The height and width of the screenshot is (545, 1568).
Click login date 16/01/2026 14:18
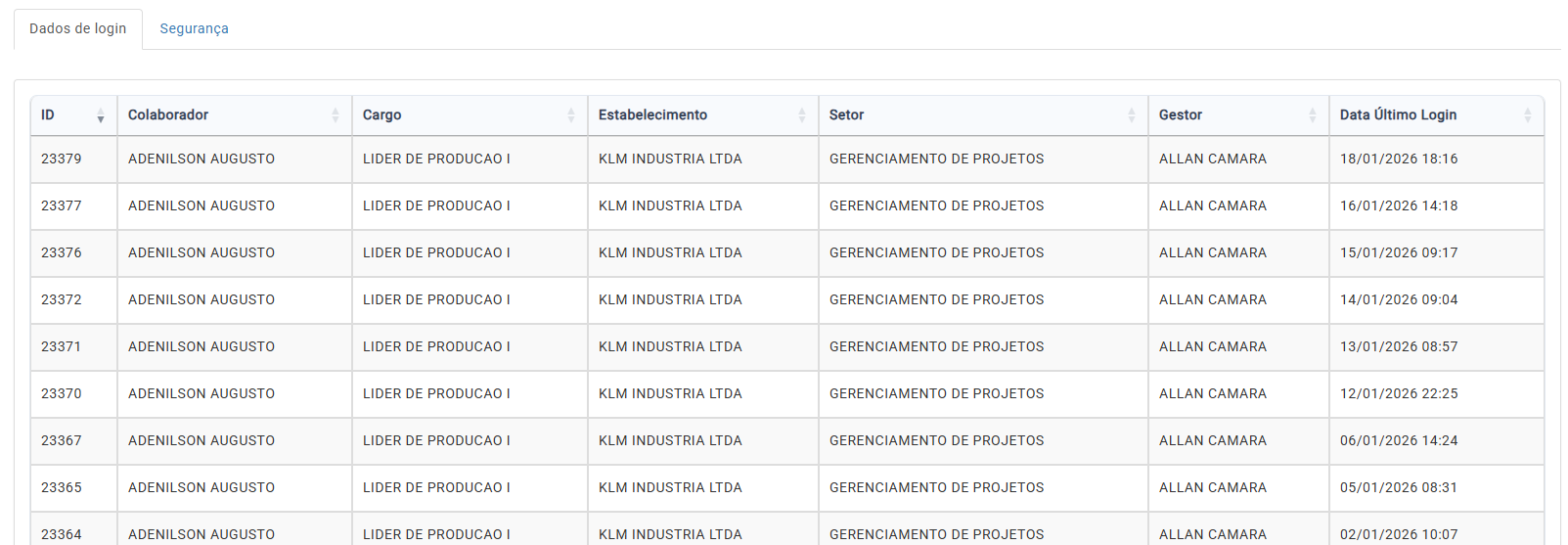coord(1399,205)
